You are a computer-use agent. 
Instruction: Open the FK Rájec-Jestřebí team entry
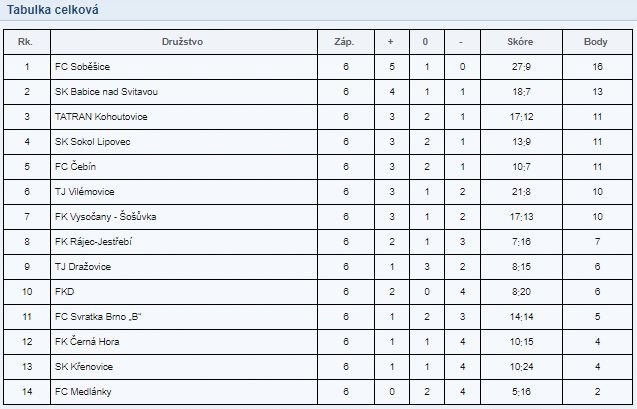tap(93, 242)
